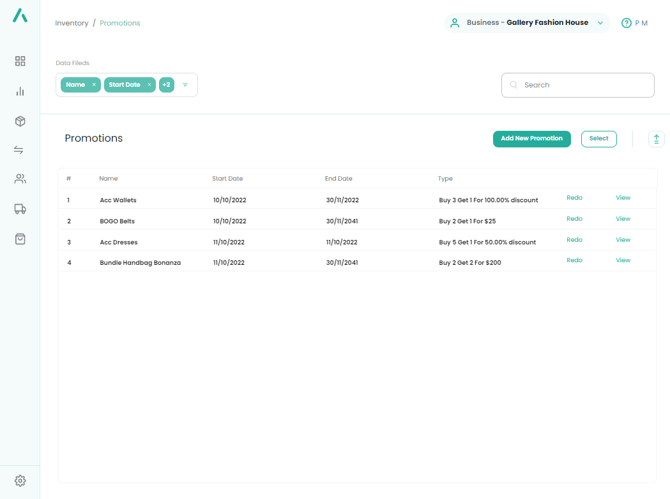Click the delivery truck icon in sidebar

(20, 209)
